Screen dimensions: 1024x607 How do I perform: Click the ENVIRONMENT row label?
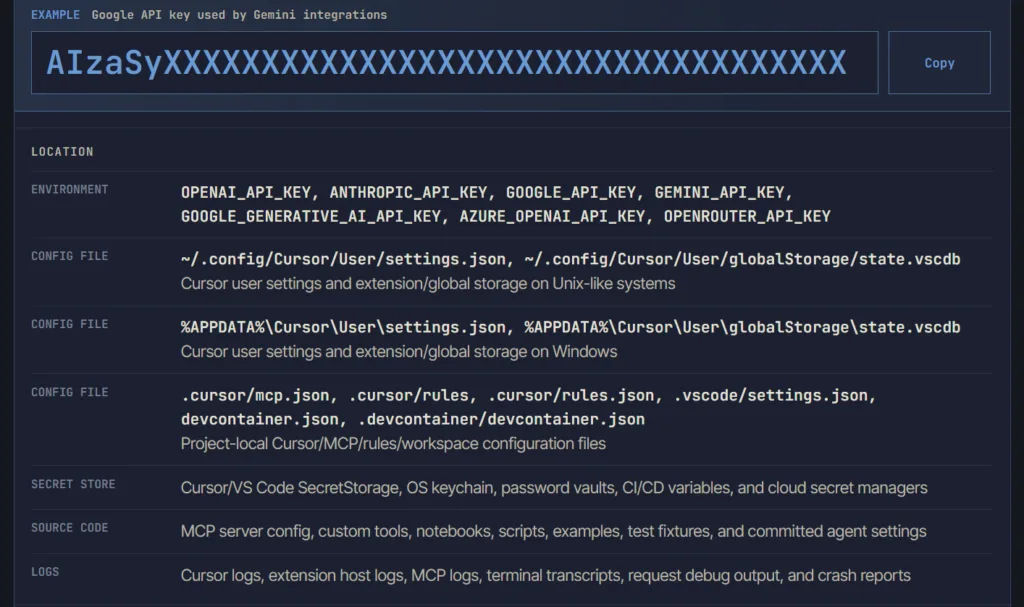click(70, 189)
